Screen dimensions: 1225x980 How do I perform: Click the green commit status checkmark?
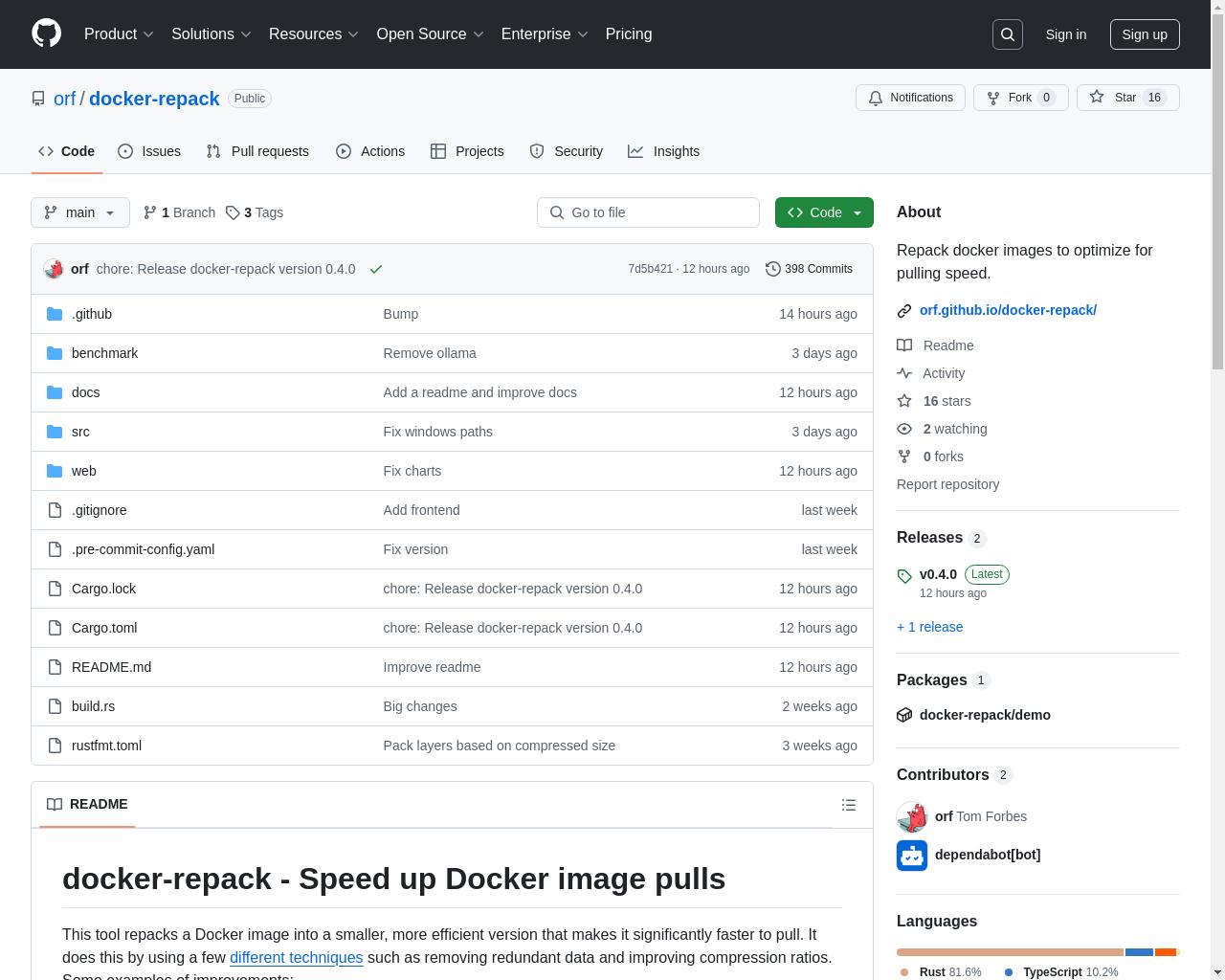(376, 269)
